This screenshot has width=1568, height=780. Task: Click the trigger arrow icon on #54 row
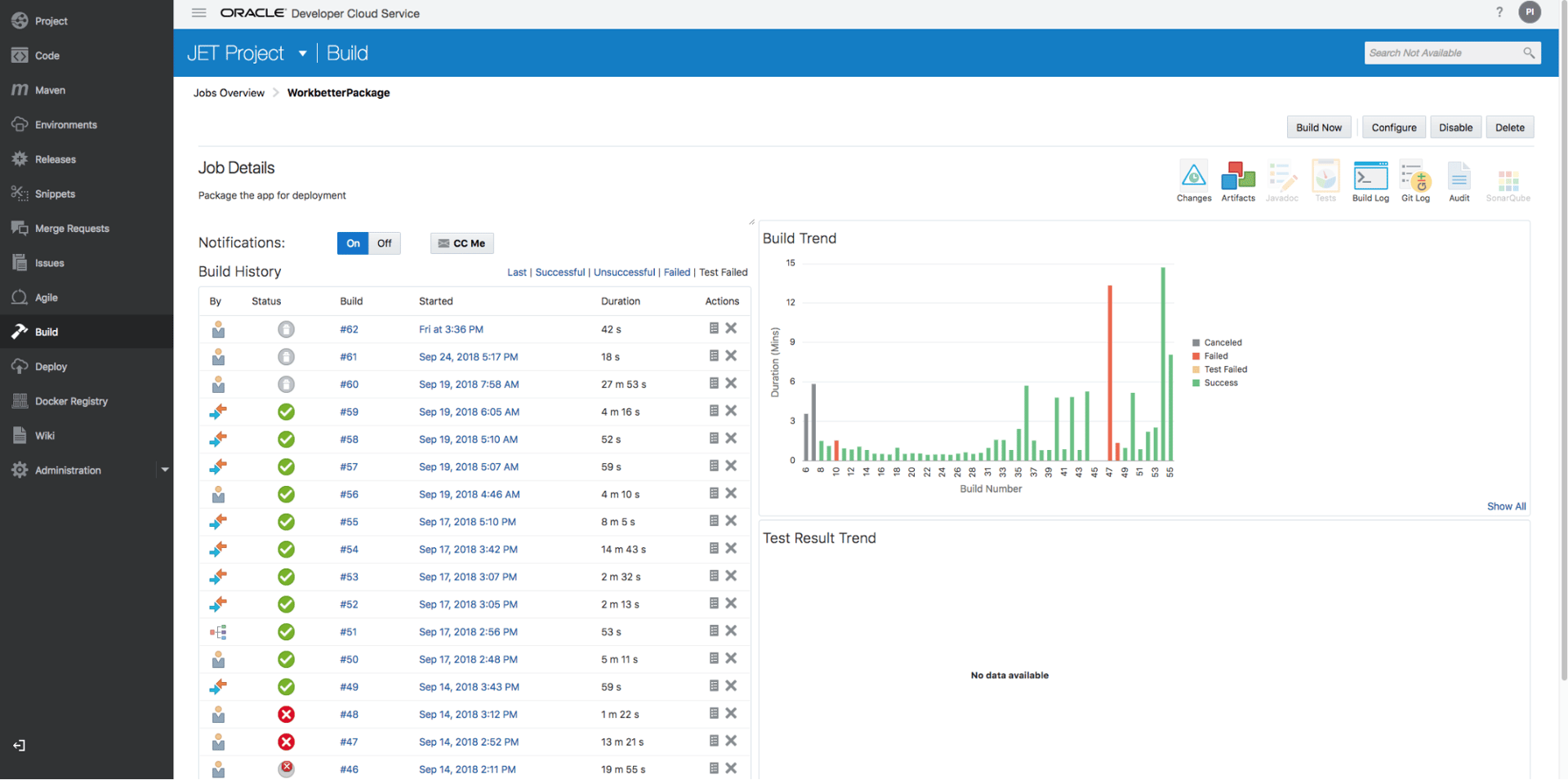pyautogui.click(x=218, y=549)
